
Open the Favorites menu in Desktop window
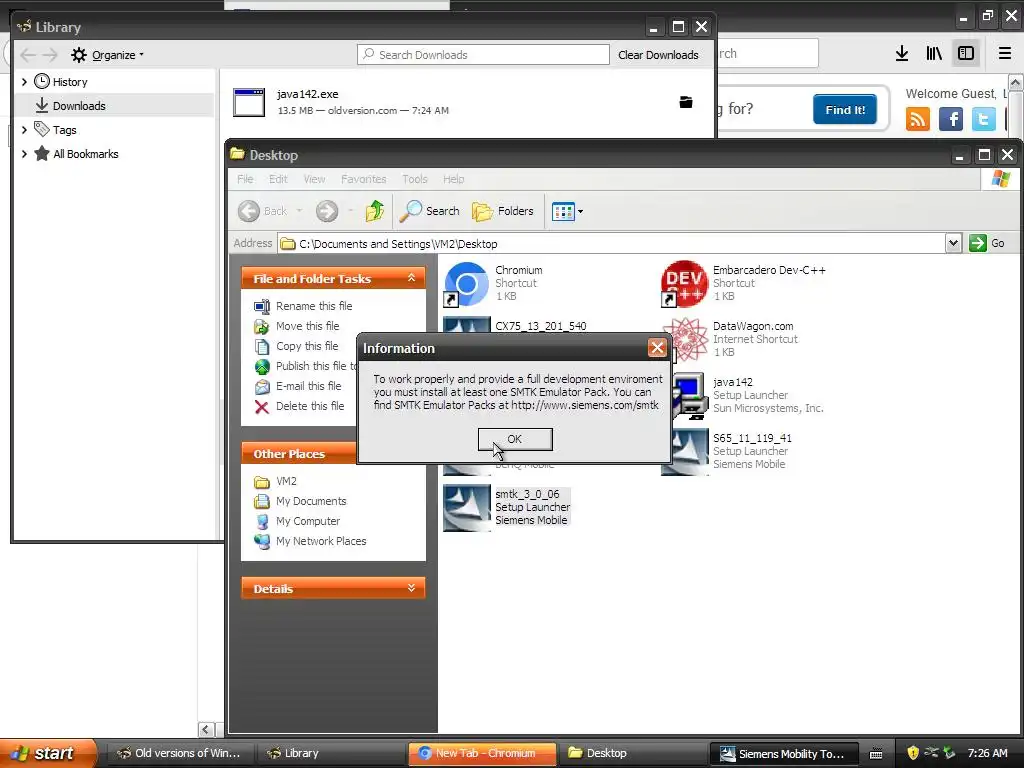click(363, 179)
